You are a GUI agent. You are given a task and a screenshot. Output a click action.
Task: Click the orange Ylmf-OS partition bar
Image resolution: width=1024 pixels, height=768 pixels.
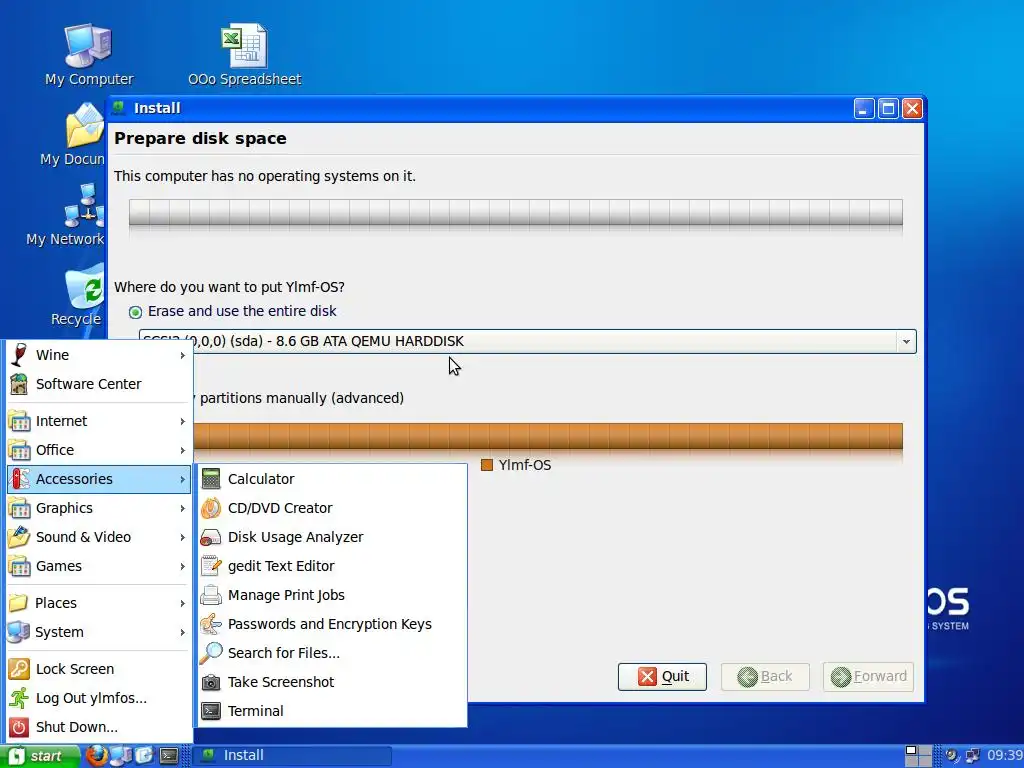(x=547, y=436)
